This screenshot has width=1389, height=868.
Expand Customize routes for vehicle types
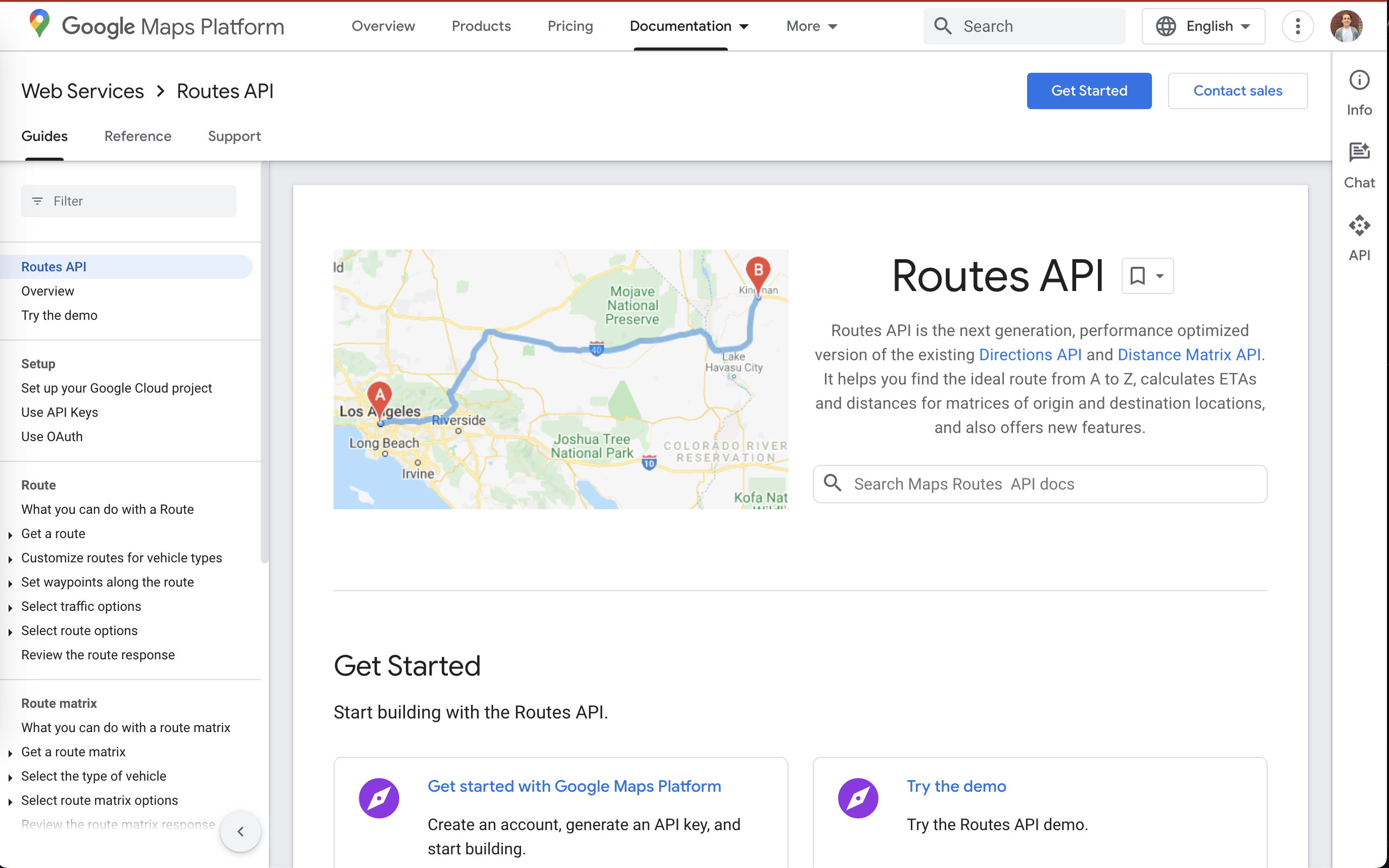tap(10, 559)
